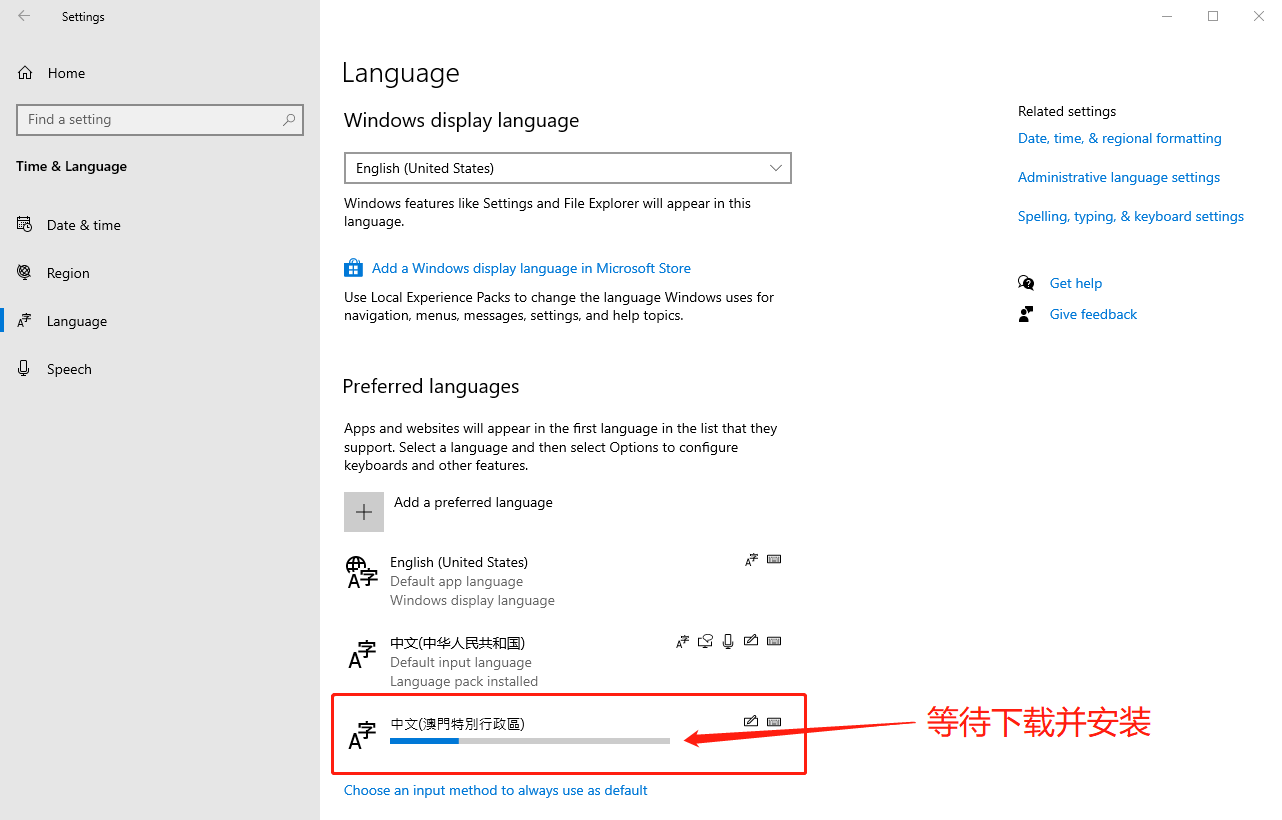Click the chevron of the display language combo box

coord(776,168)
